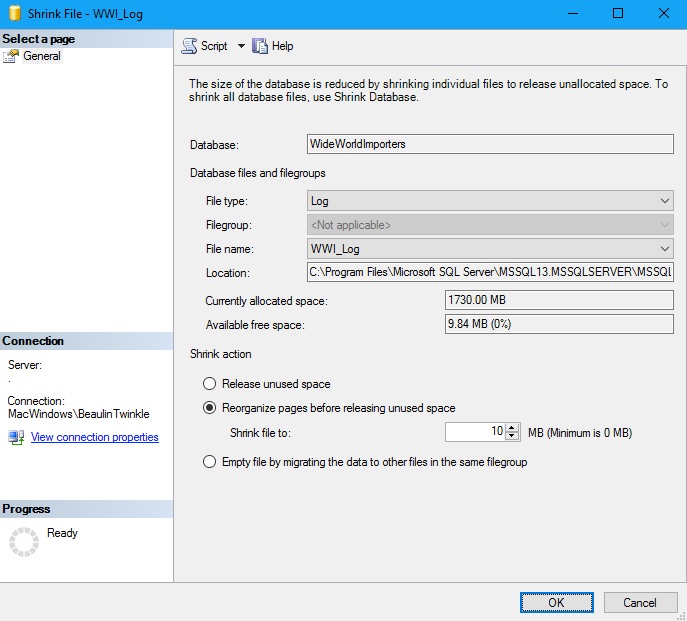This screenshot has height=621, width=687.
Task: Select the General page icon
Action: [x=11, y=57]
